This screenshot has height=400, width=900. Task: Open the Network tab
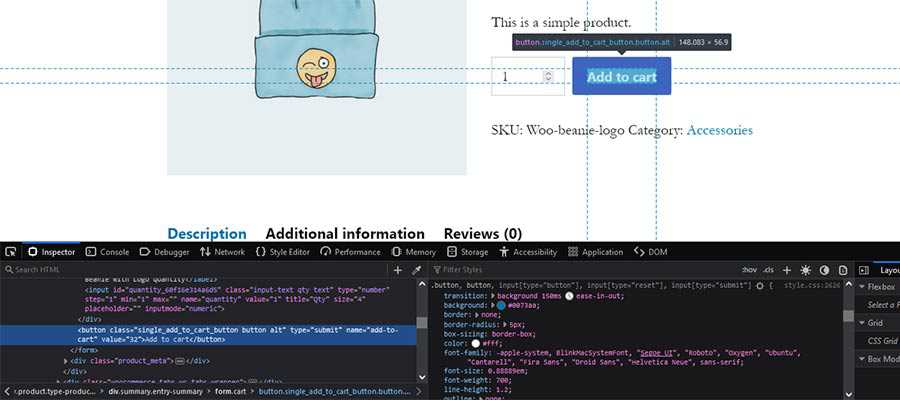click(222, 252)
